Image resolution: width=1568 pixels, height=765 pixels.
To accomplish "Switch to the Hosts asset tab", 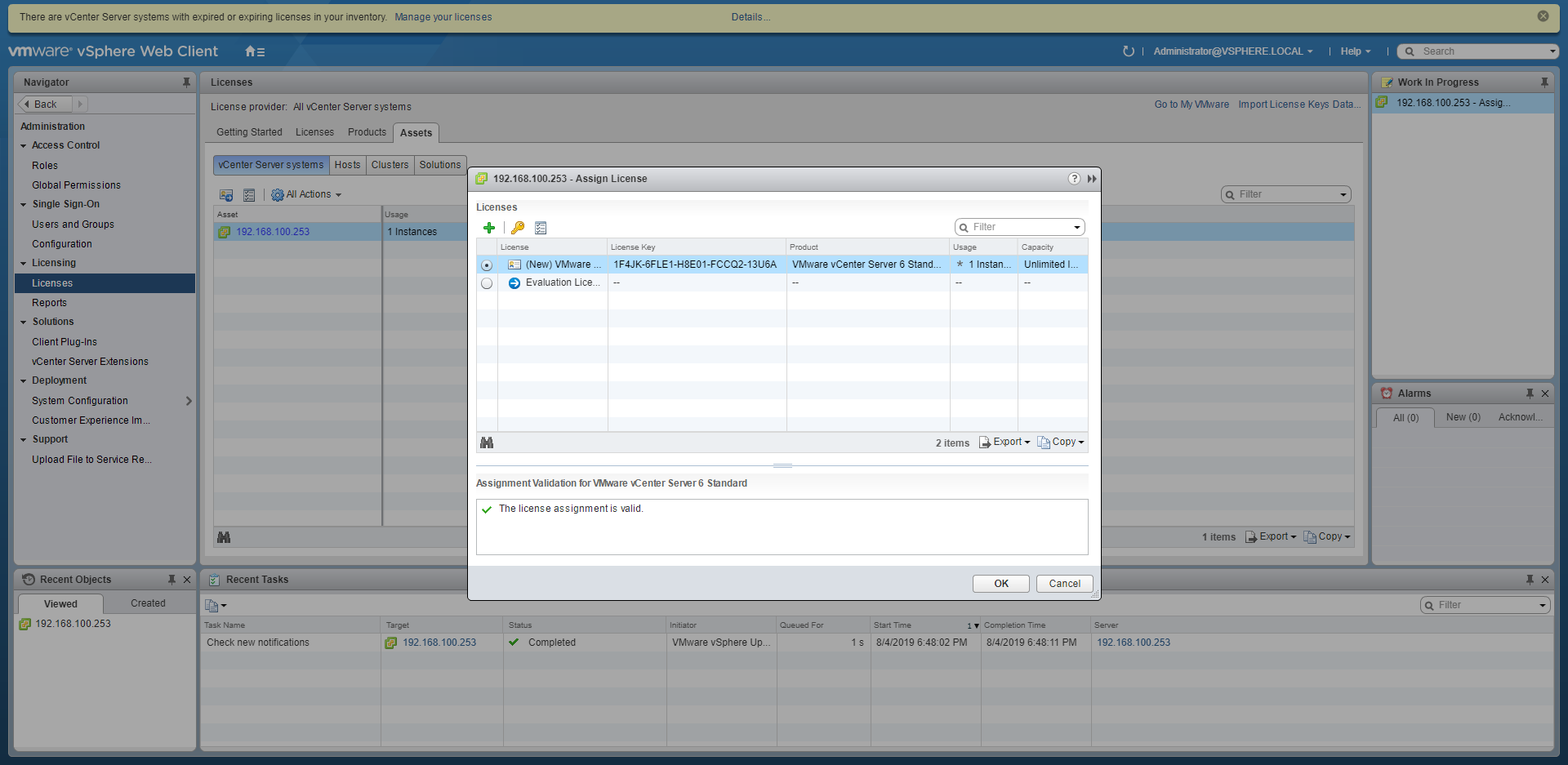I will coord(347,165).
